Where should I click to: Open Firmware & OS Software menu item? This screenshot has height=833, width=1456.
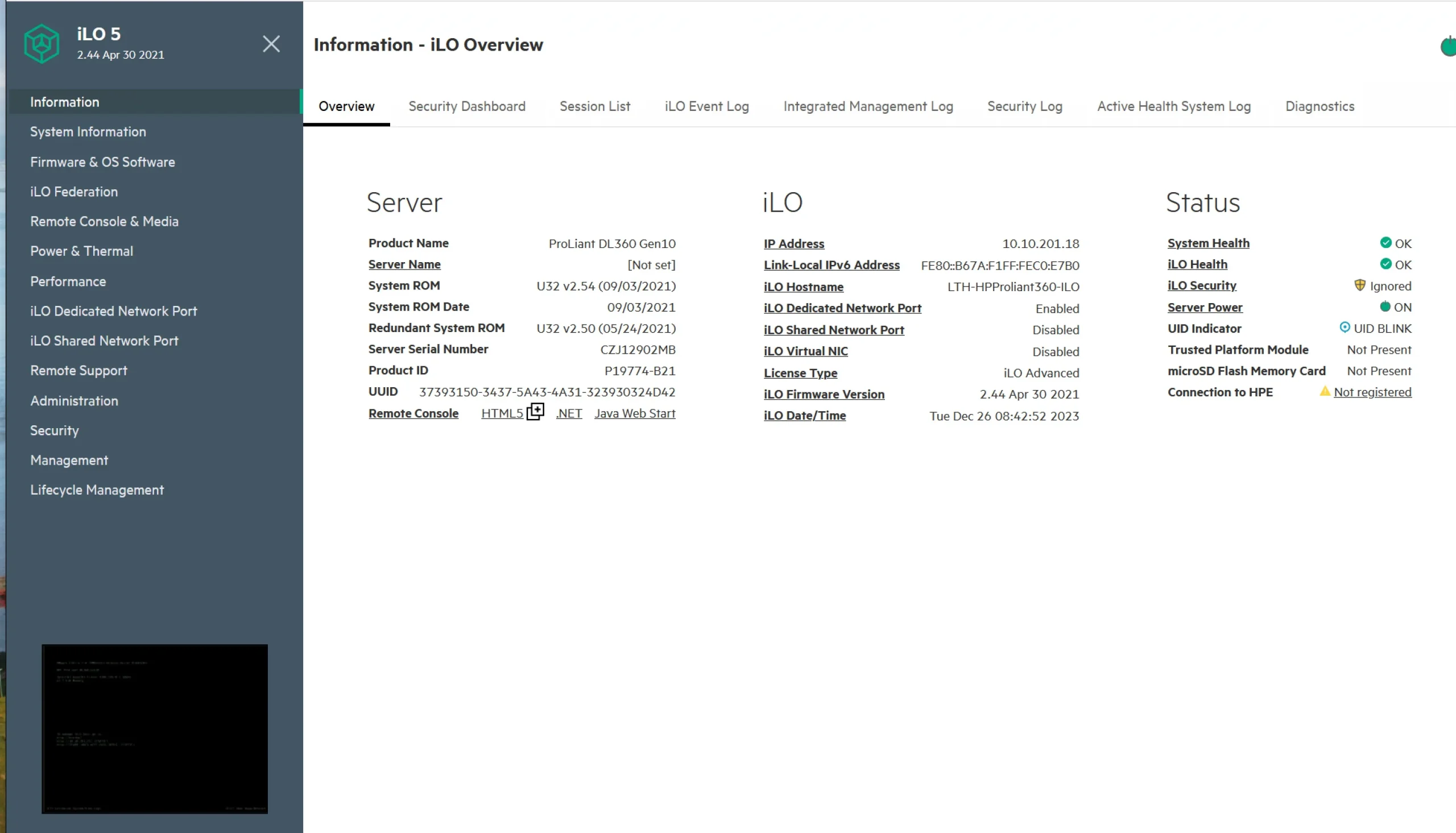pyautogui.click(x=102, y=162)
